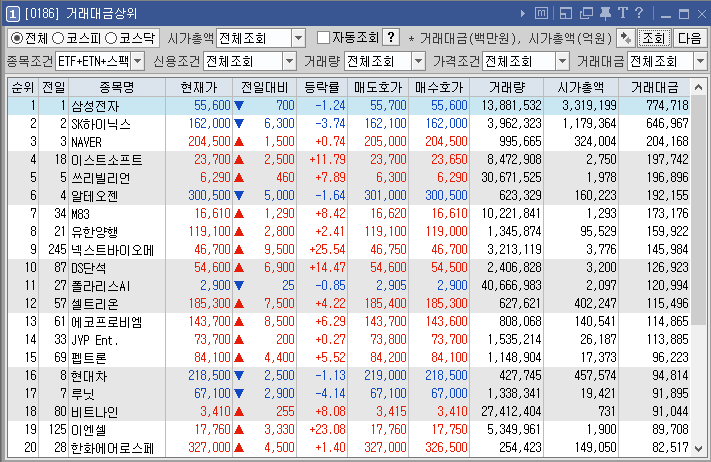Select the 전체 market radio button

click(17, 38)
